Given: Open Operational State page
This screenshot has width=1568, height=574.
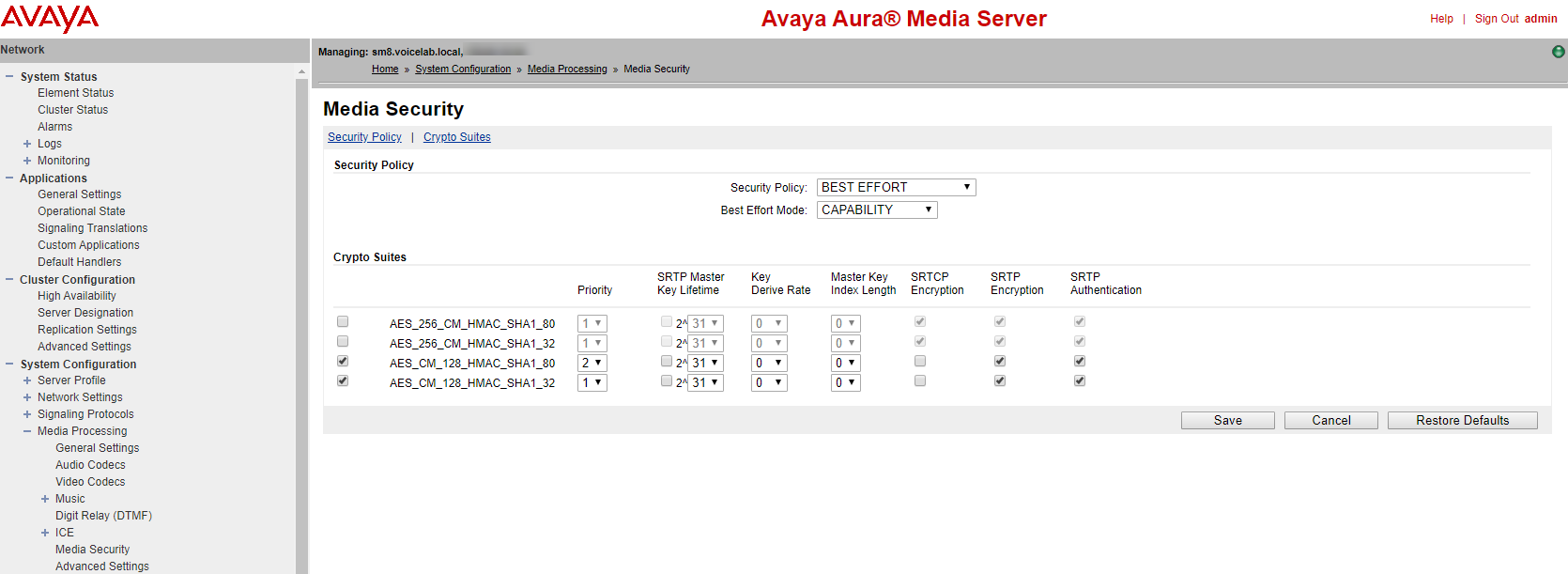Looking at the screenshot, I should 81,211.
